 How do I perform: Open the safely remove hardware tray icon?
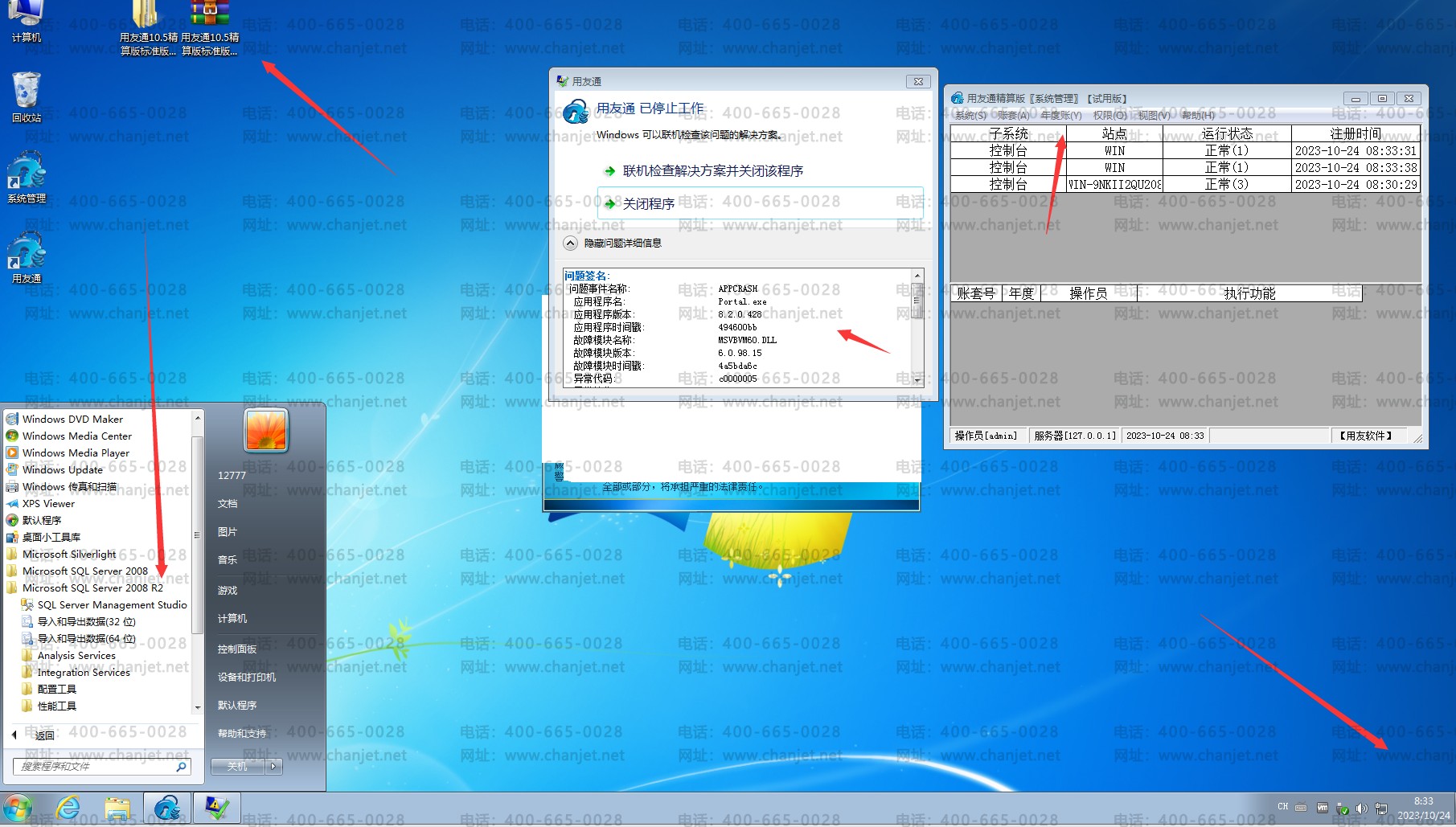(1342, 809)
